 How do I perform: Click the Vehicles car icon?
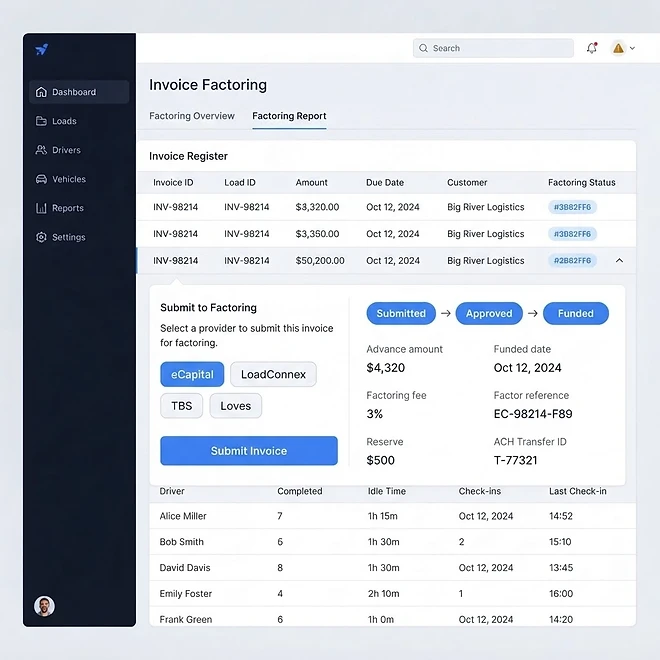(41, 179)
